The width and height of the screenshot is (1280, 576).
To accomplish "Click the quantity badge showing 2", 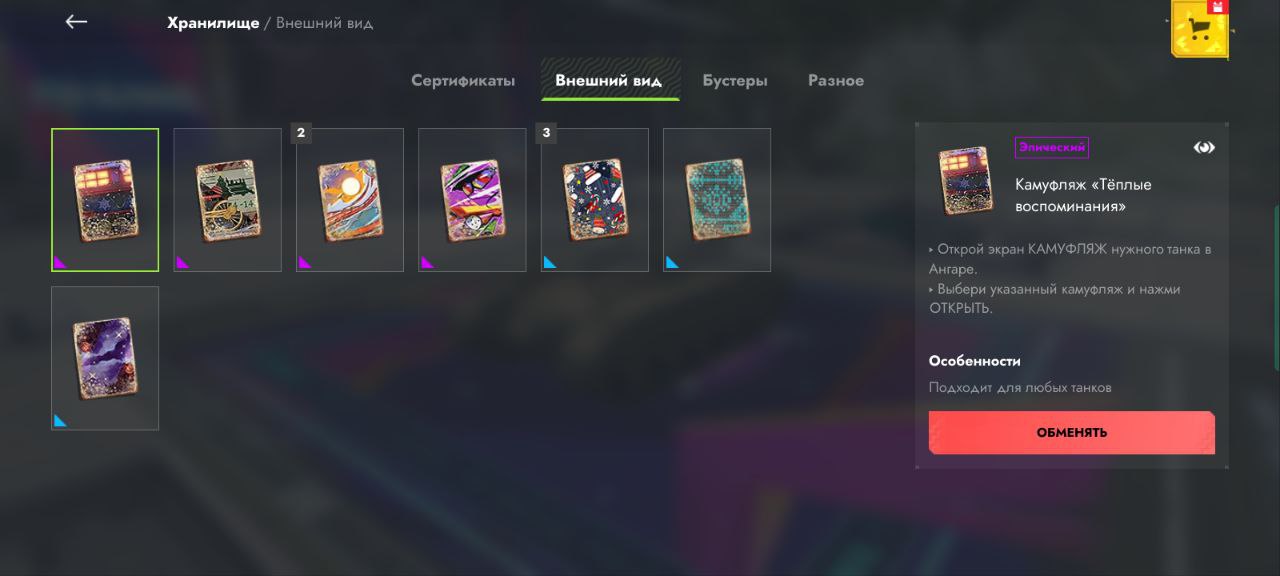I will (301, 132).
